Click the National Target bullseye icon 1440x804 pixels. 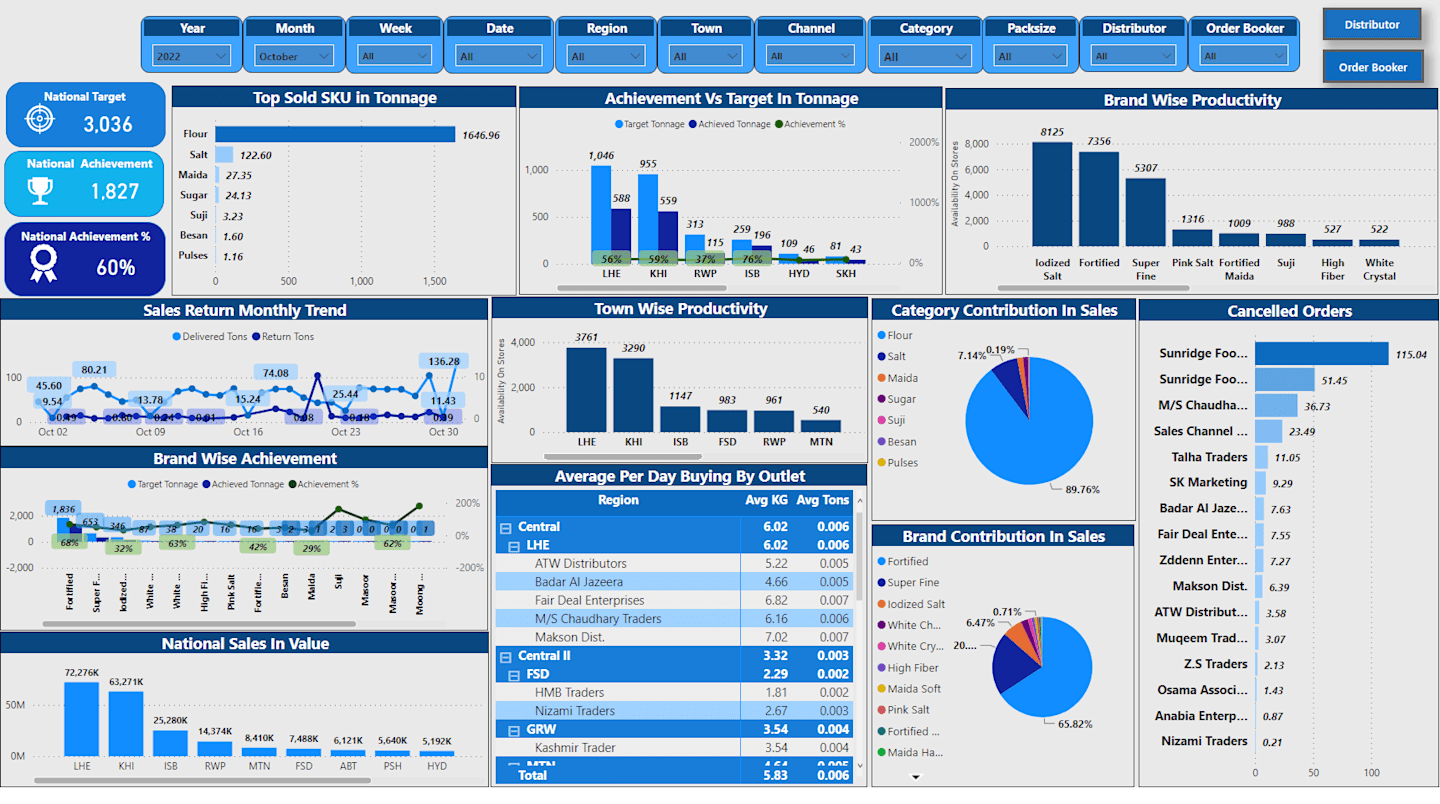tap(40, 120)
